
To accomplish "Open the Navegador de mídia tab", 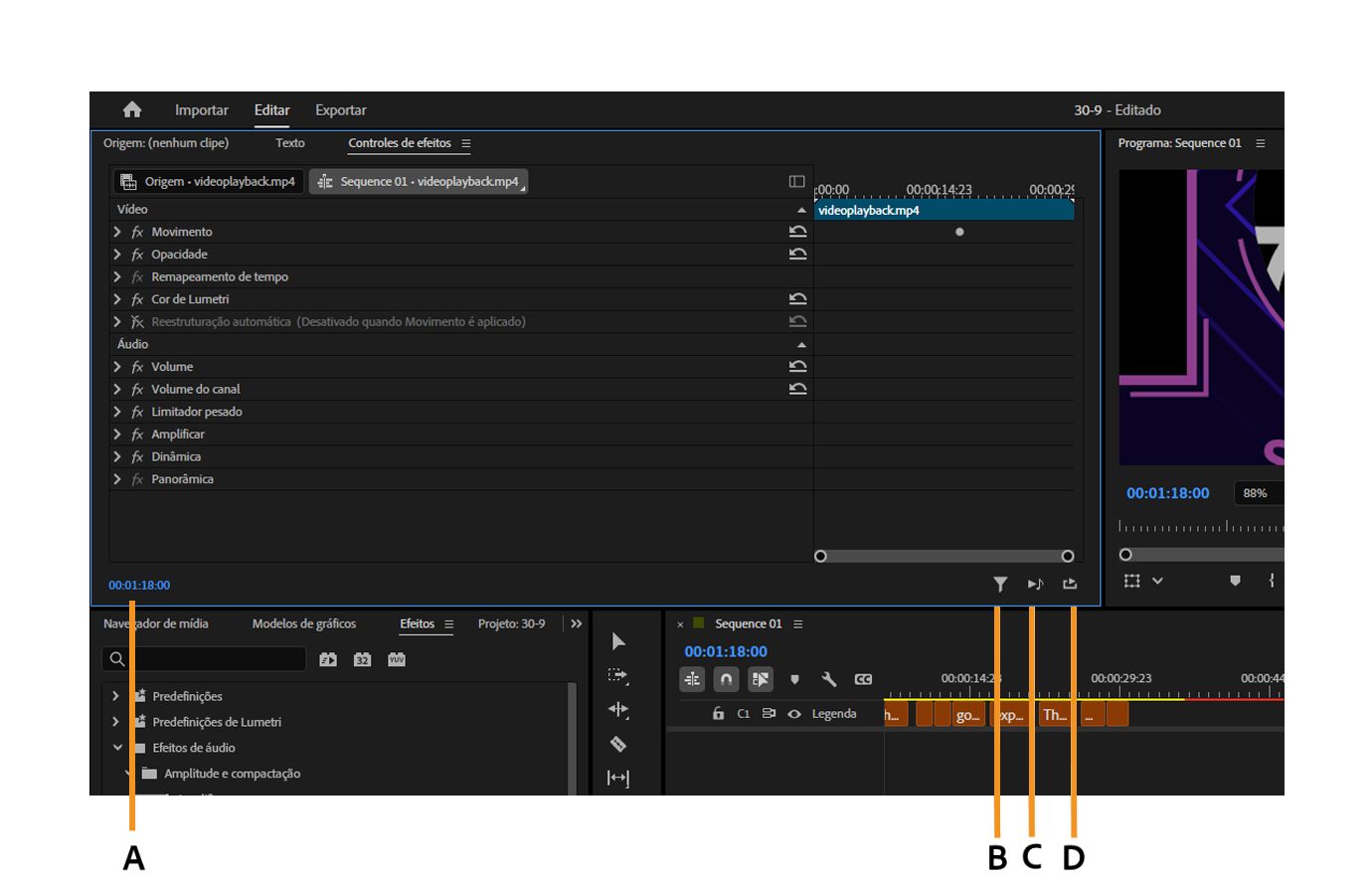I will [x=156, y=624].
